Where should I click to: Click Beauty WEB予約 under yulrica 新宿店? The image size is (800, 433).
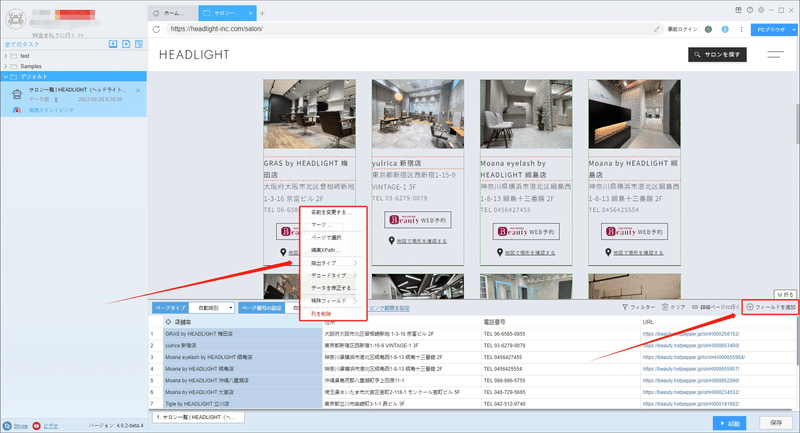pos(418,220)
